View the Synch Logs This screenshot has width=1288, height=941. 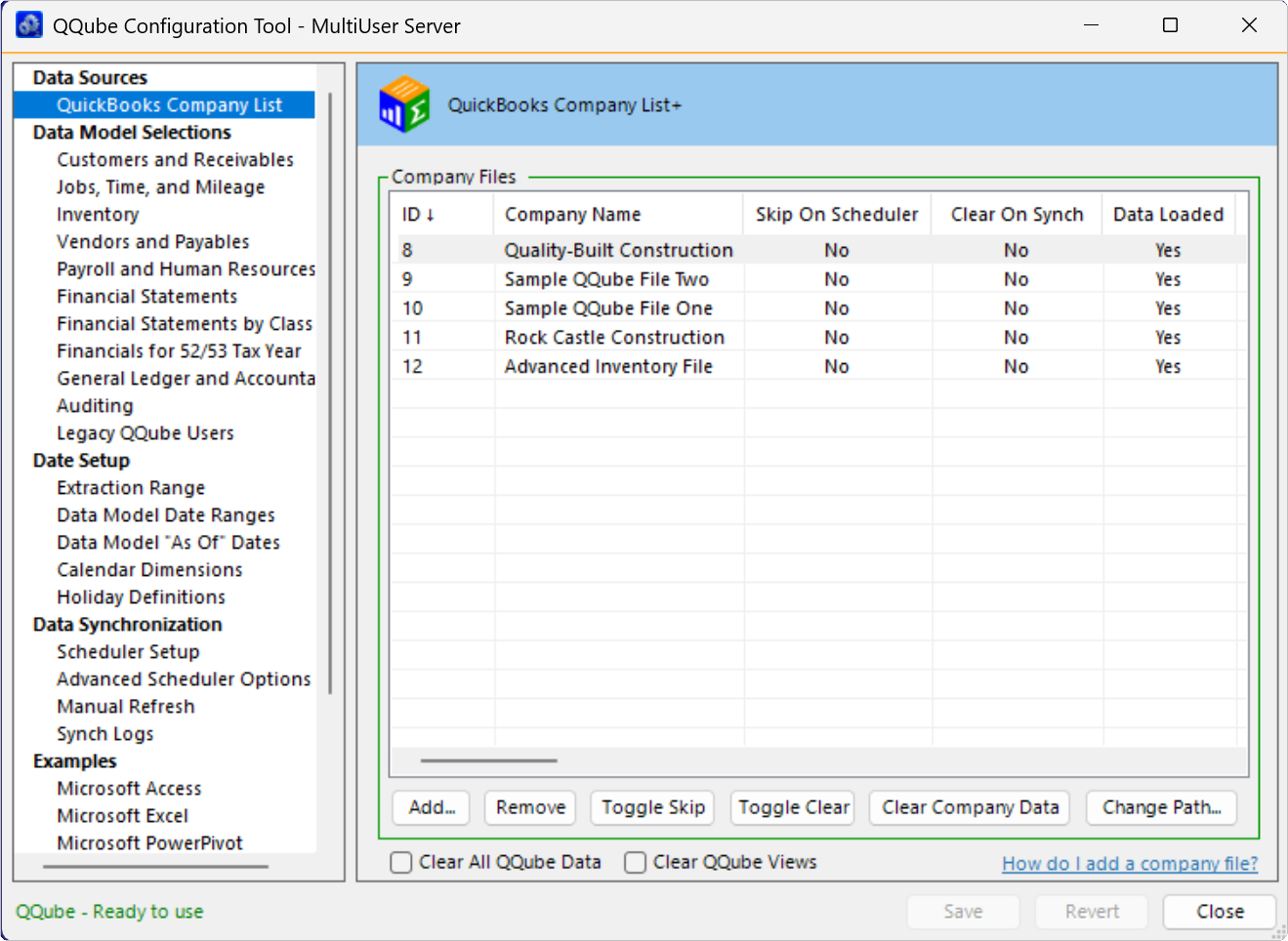(104, 733)
